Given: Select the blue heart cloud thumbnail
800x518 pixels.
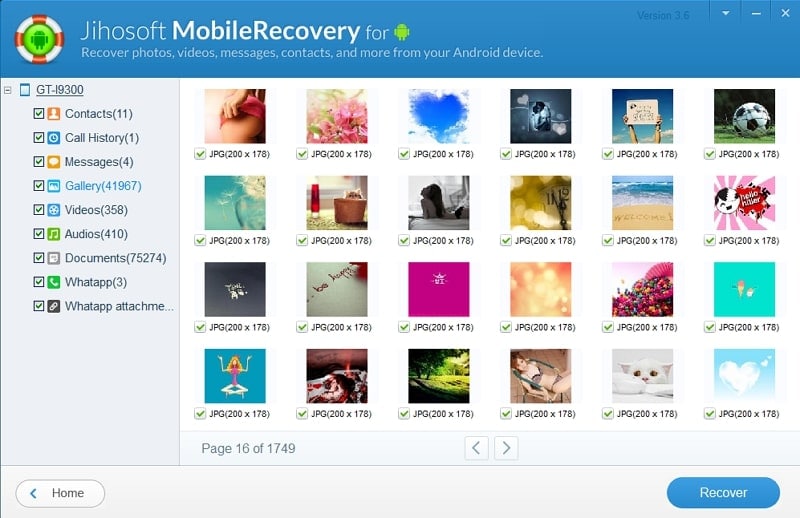Looking at the screenshot, I should 439,116.
